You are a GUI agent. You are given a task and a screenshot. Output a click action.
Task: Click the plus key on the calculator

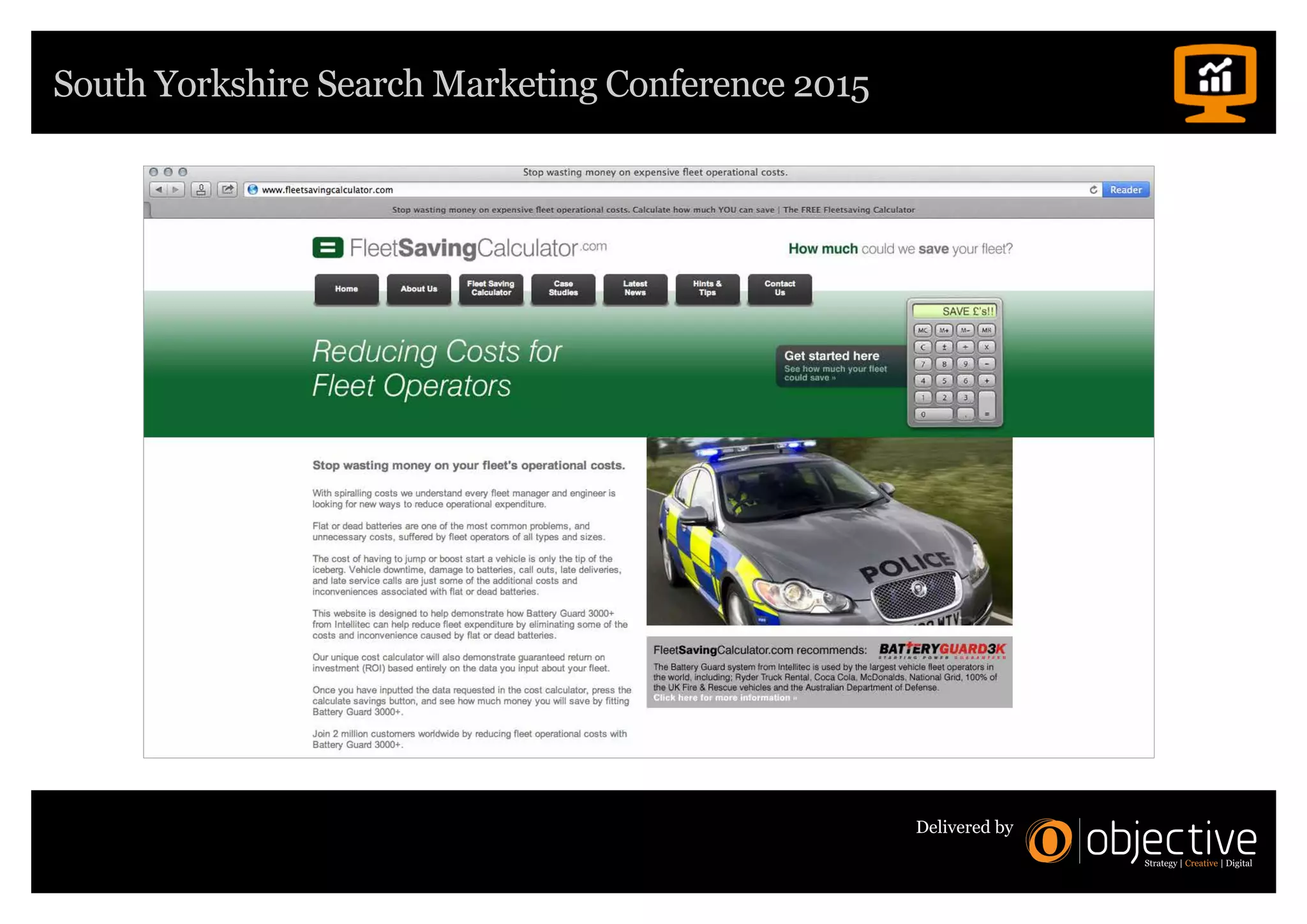click(987, 380)
